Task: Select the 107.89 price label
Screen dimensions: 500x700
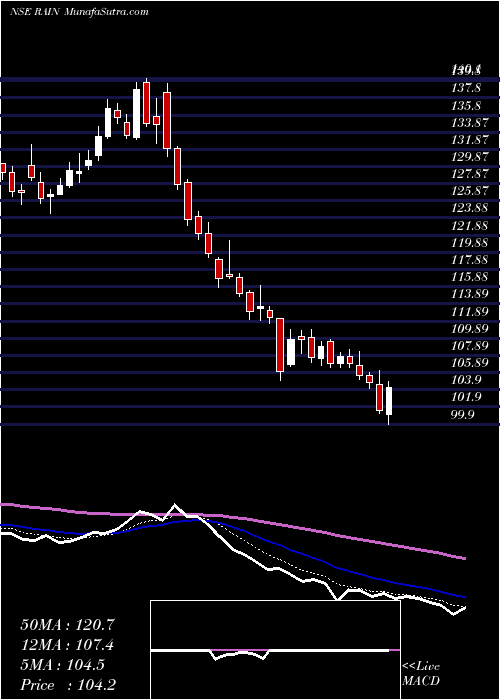Action: [x=469, y=345]
